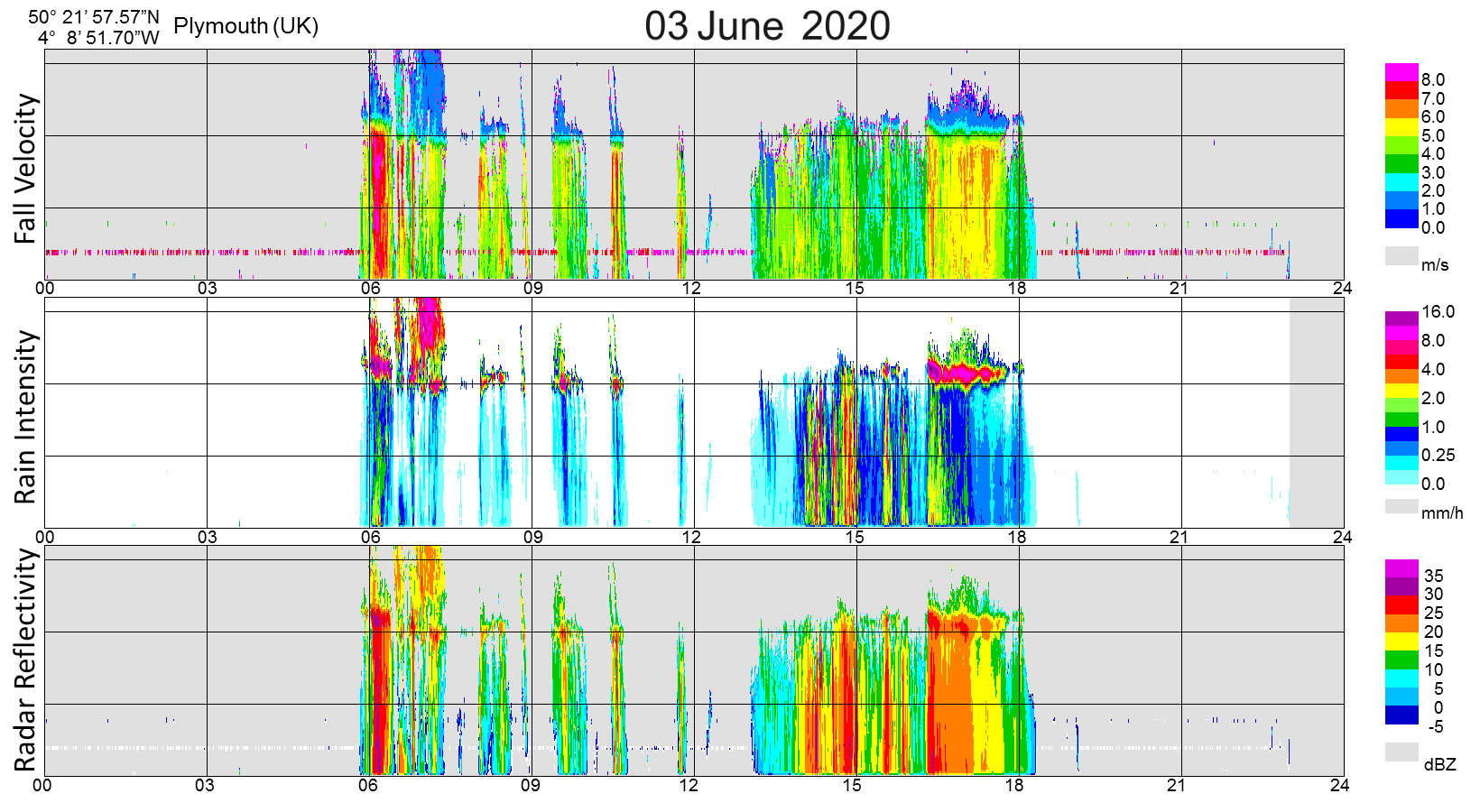
Task: Select the orange swatch in Radar Reflectivity legend
Action: (1402, 623)
